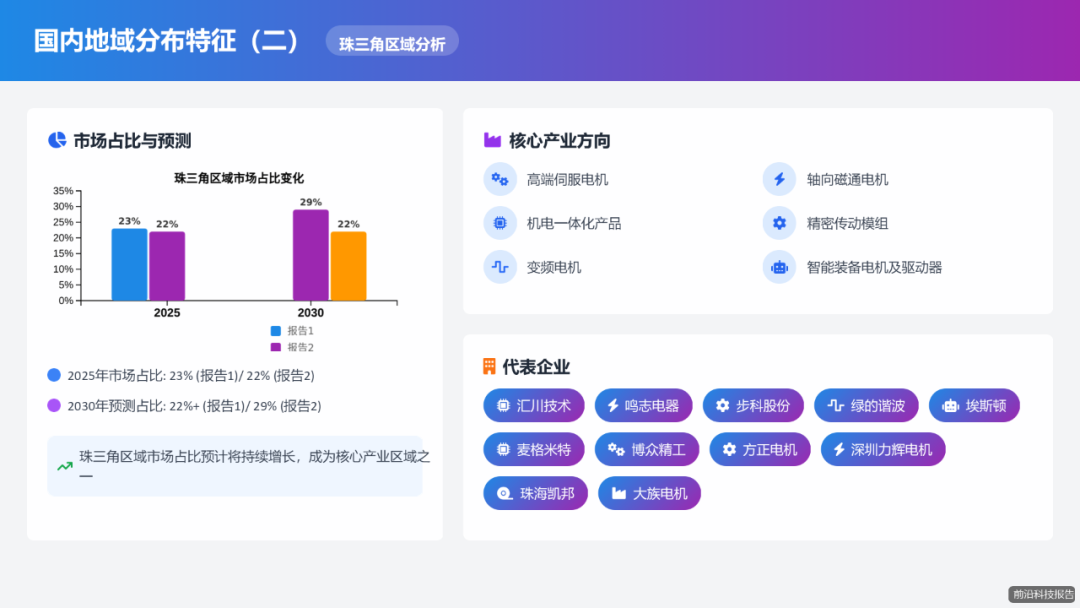Screen dimensions: 1080x608
Task: Open the 珠三角区域分析 badge
Action: 392,41
